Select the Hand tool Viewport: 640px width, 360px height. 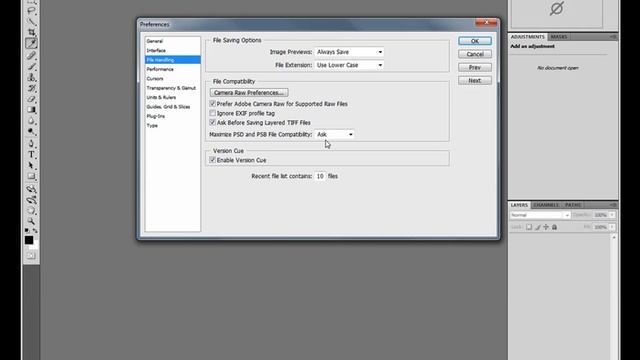pyautogui.click(x=31, y=211)
